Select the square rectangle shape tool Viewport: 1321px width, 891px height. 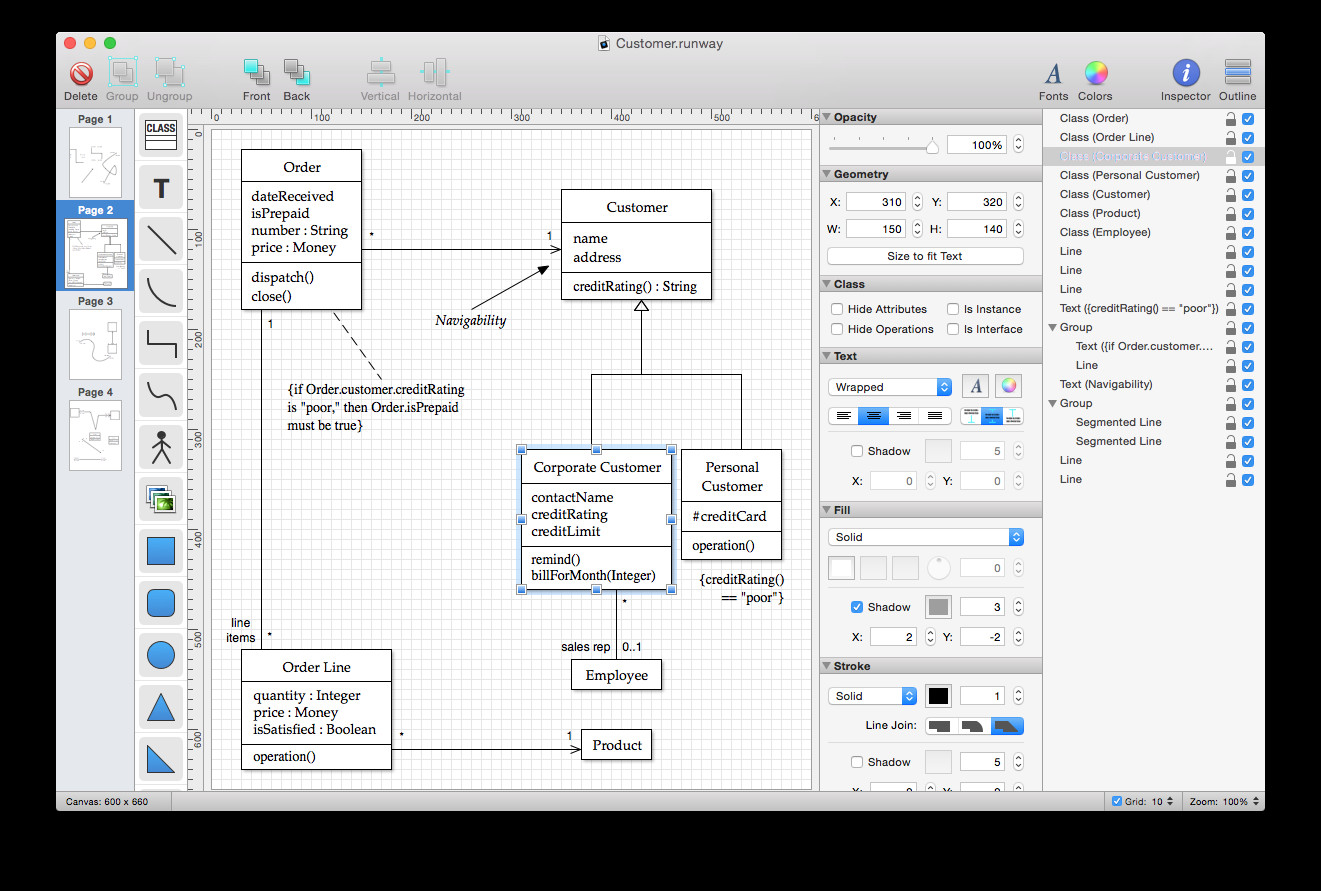coord(160,551)
